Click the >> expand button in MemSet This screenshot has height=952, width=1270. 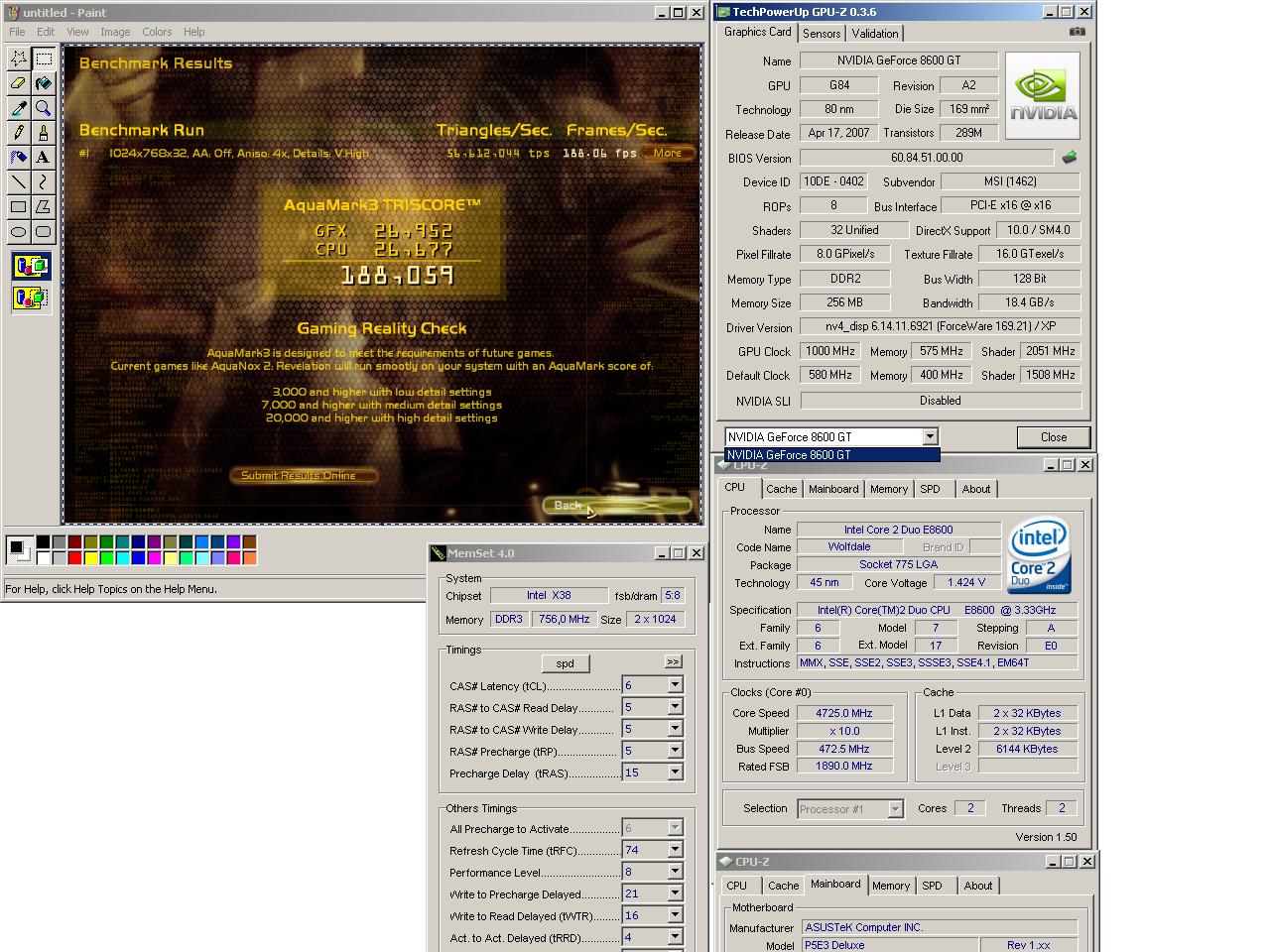click(x=673, y=661)
